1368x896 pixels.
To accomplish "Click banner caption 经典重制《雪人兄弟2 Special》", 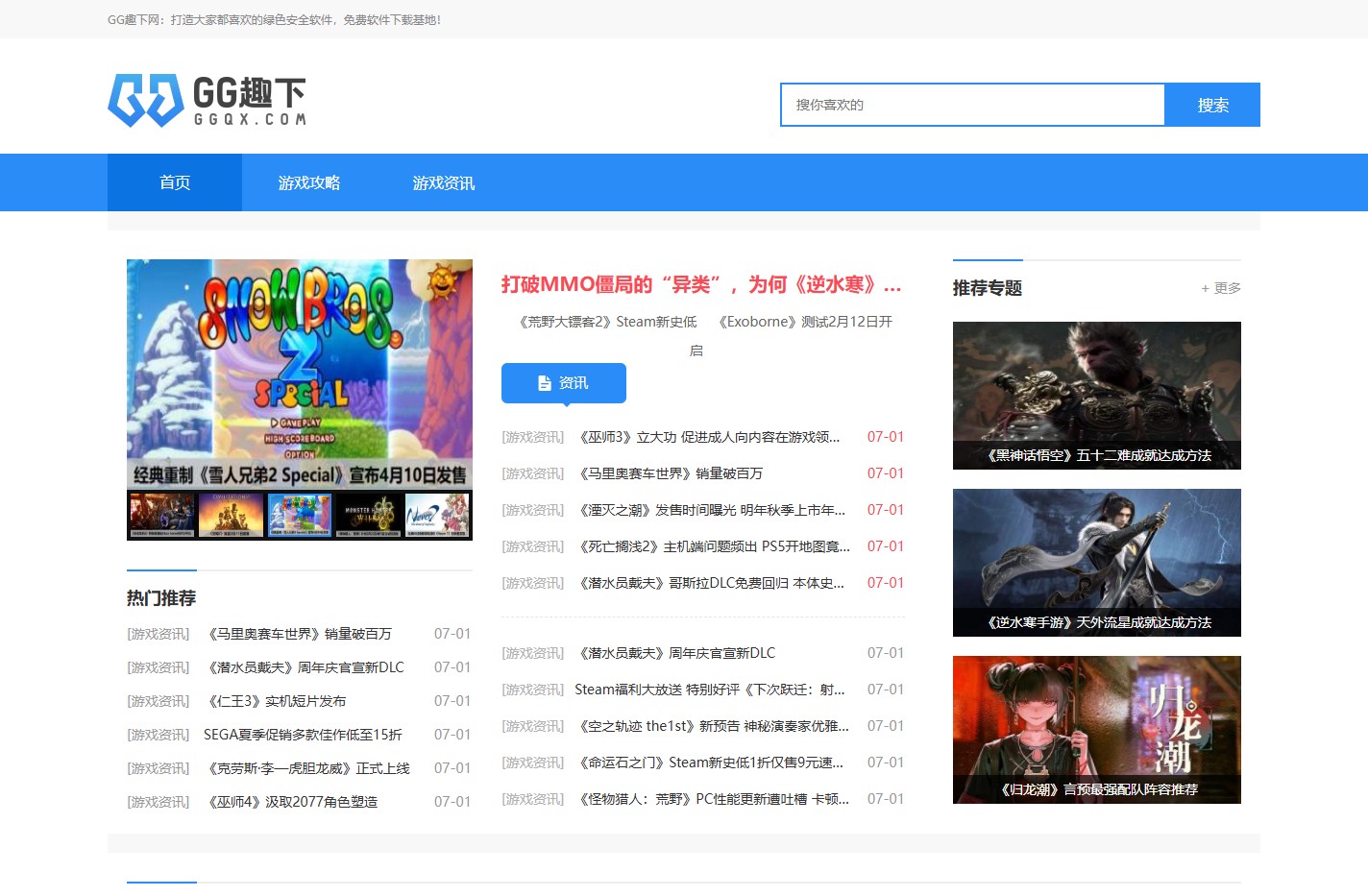I will [x=300, y=474].
